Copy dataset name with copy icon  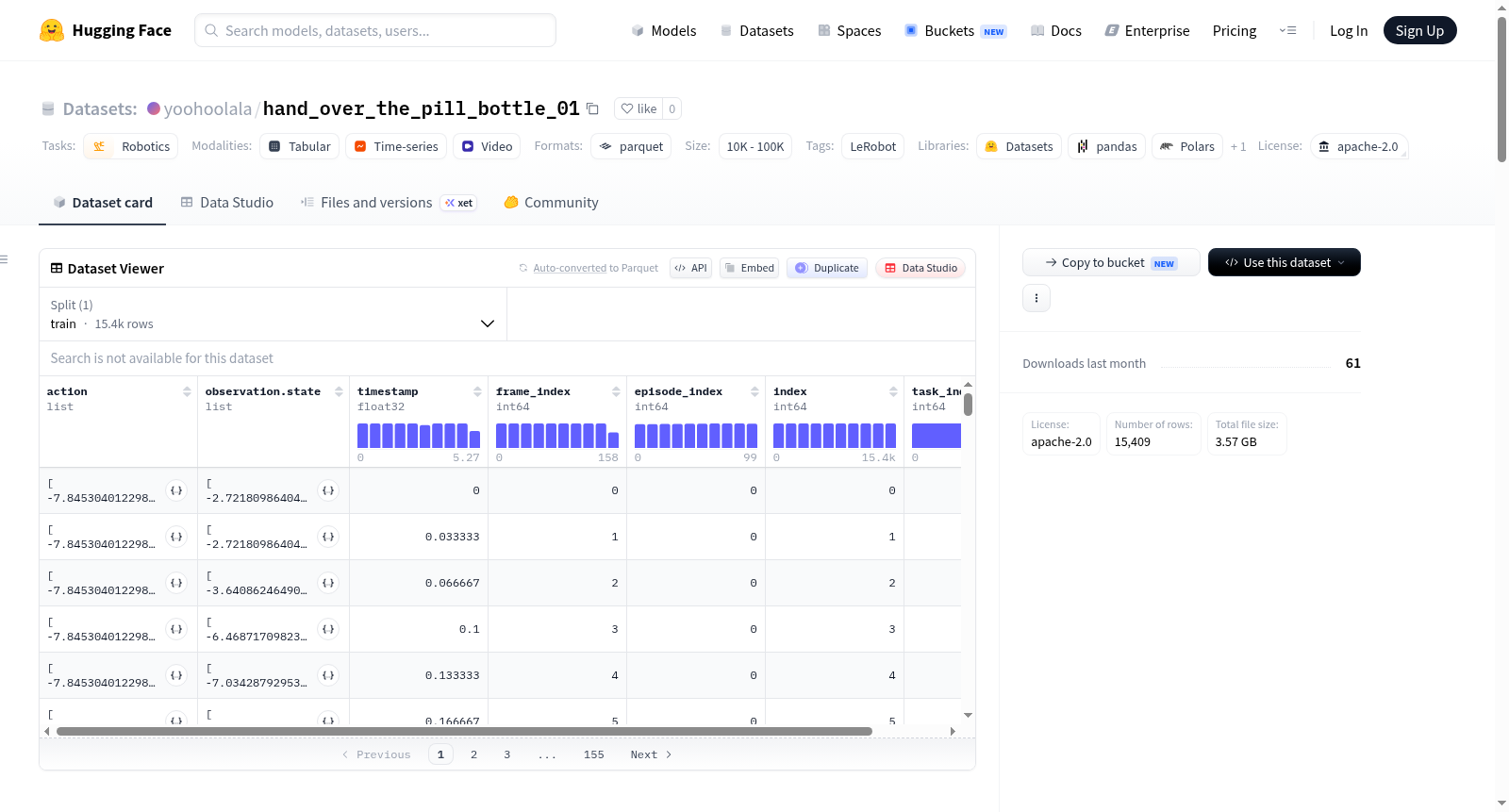click(x=592, y=108)
